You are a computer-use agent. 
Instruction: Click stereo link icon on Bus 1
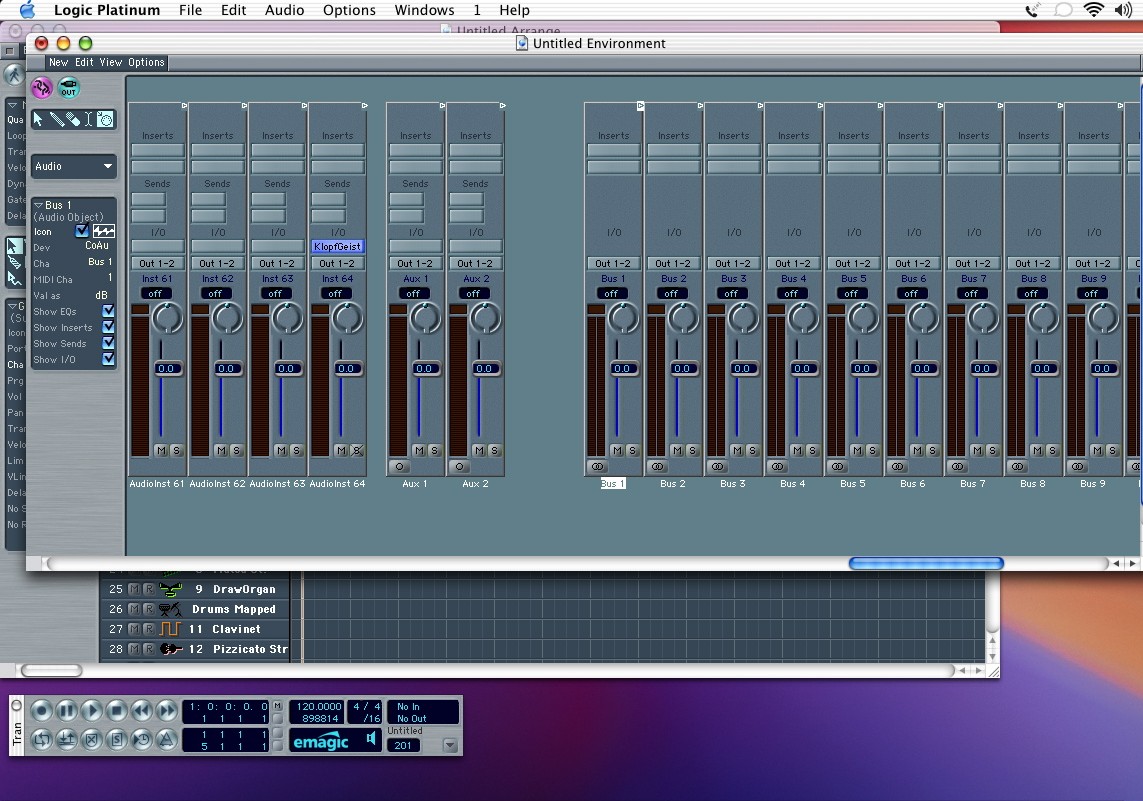click(598, 466)
